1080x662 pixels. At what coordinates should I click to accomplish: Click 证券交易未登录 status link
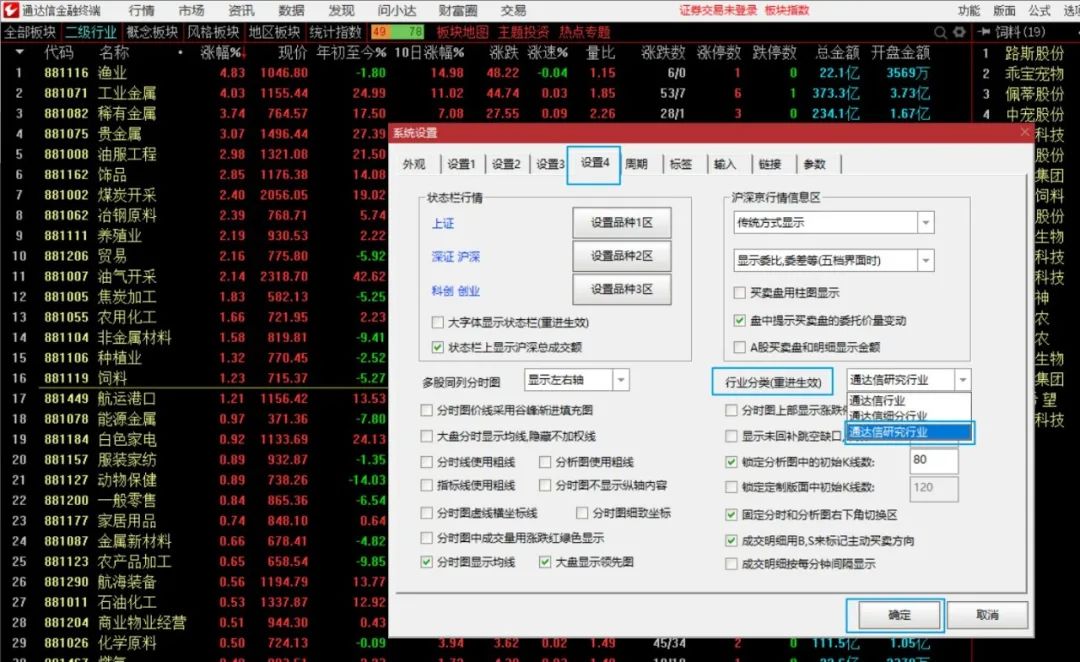pyautogui.click(x=718, y=10)
